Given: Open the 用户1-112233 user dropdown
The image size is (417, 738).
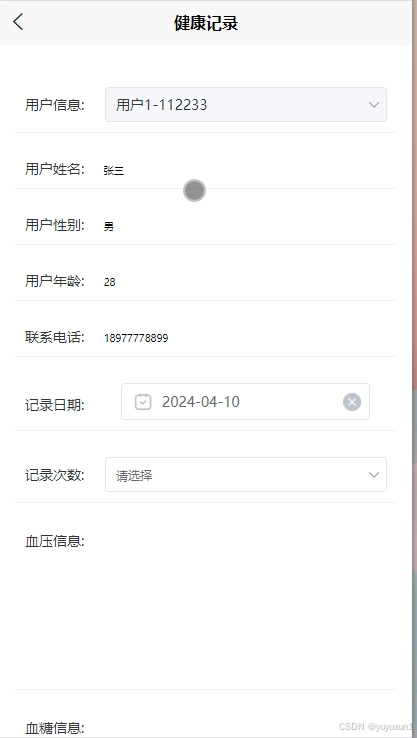Looking at the screenshot, I should [x=246, y=104].
